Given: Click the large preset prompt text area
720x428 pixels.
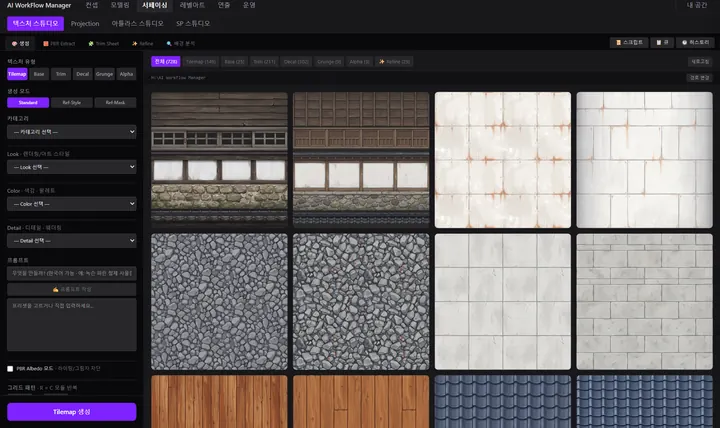Looking at the screenshot, I should [72, 325].
